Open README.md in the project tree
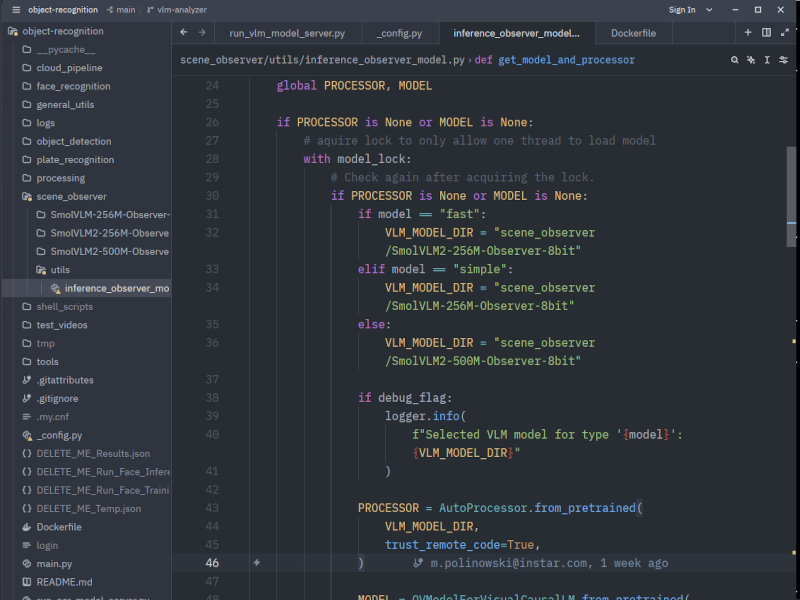 pyautogui.click(x=86, y=582)
